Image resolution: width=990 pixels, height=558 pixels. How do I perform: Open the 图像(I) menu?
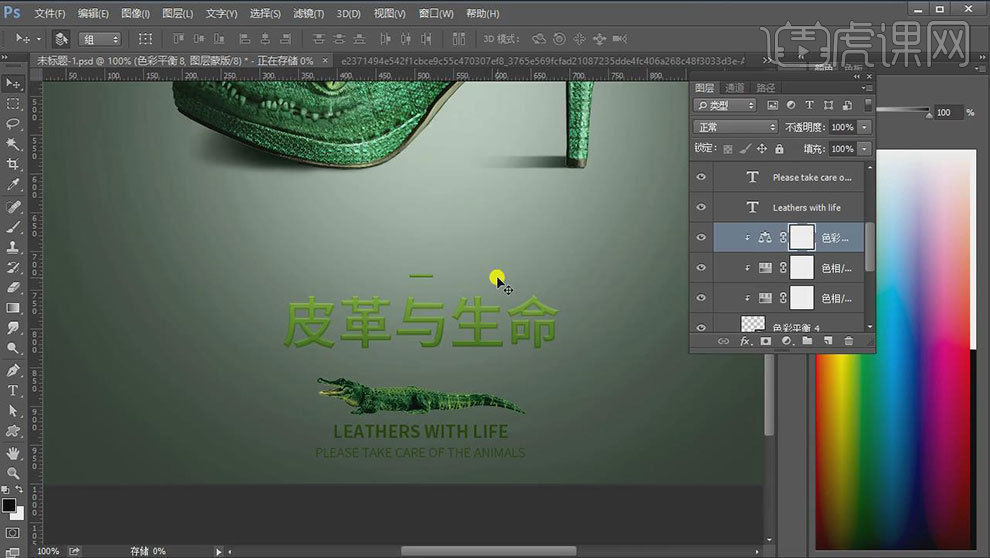tap(135, 13)
